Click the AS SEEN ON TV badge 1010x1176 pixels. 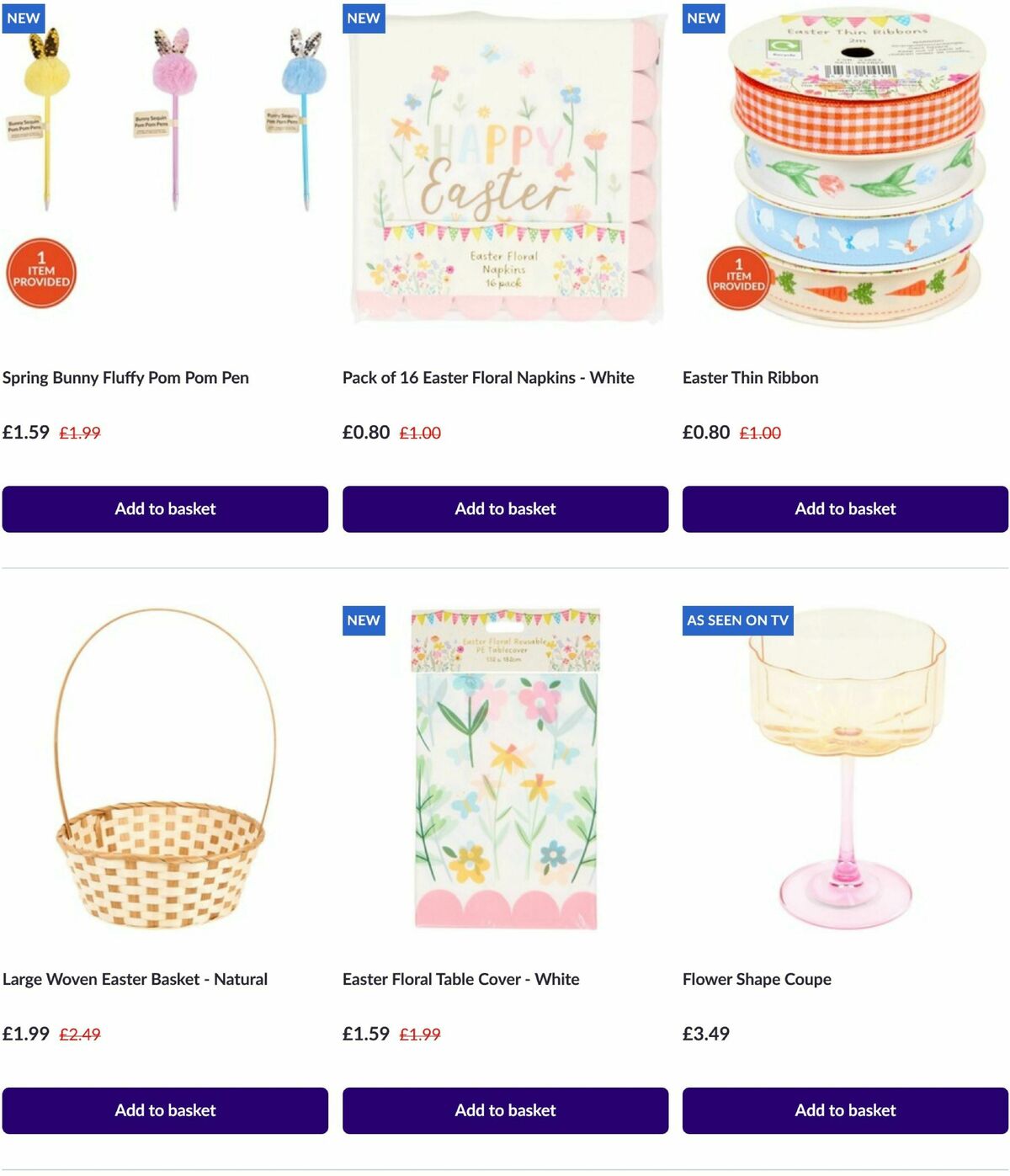coord(737,620)
